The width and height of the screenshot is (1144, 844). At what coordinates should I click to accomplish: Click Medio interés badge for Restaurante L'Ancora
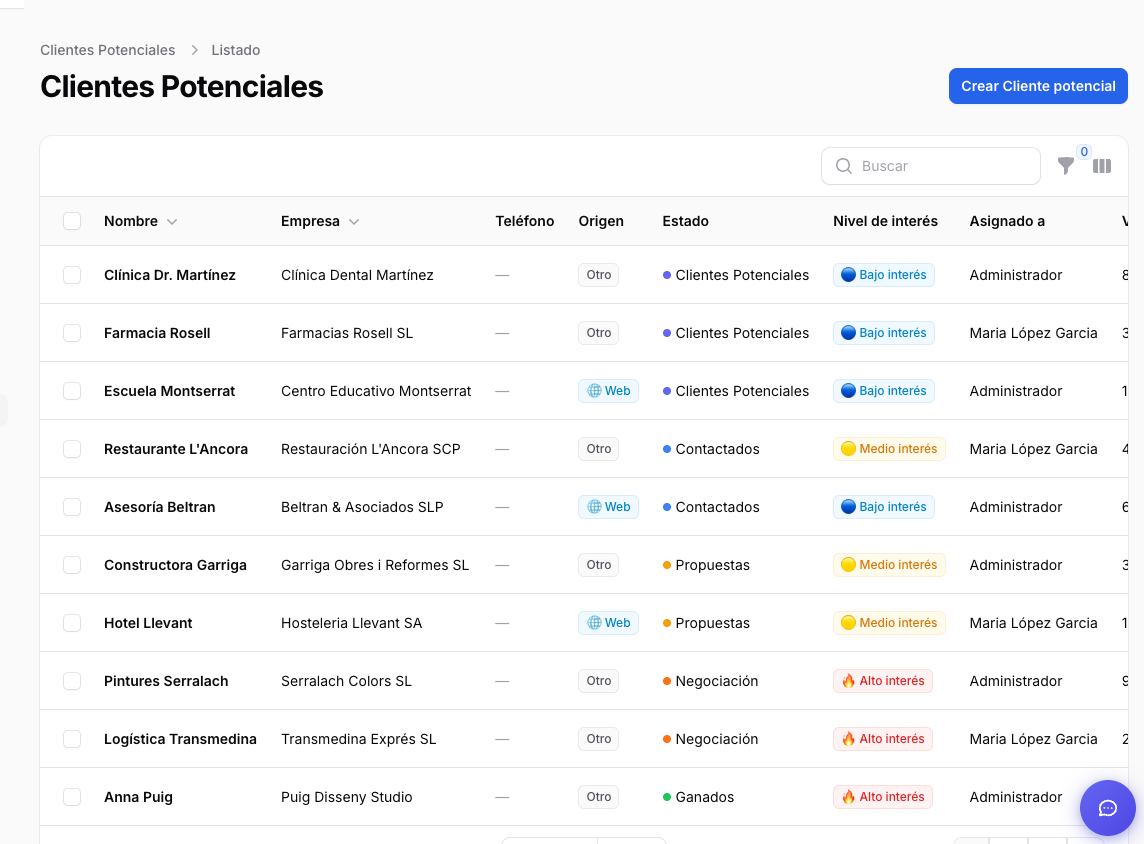(x=889, y=449)
